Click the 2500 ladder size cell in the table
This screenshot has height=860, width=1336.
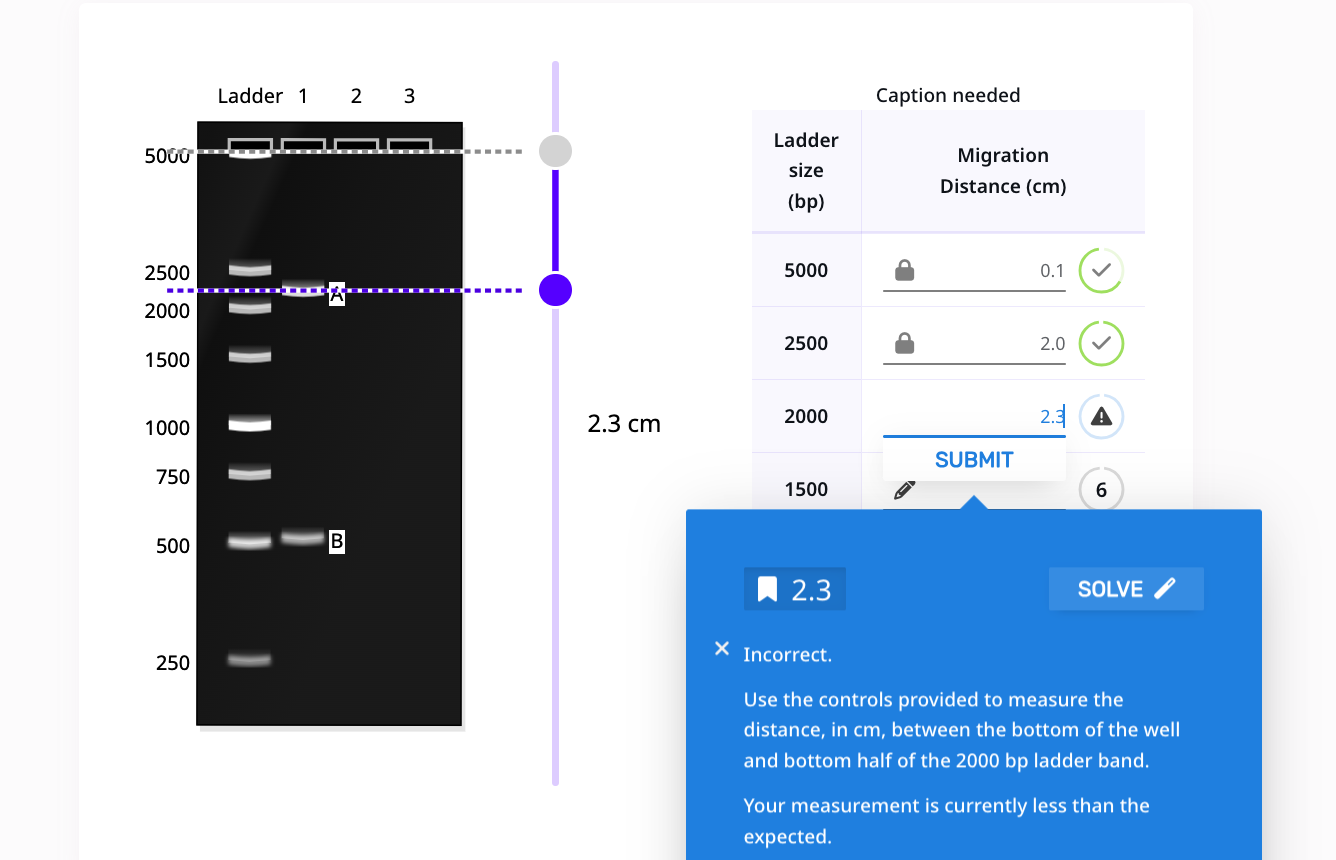806,343
